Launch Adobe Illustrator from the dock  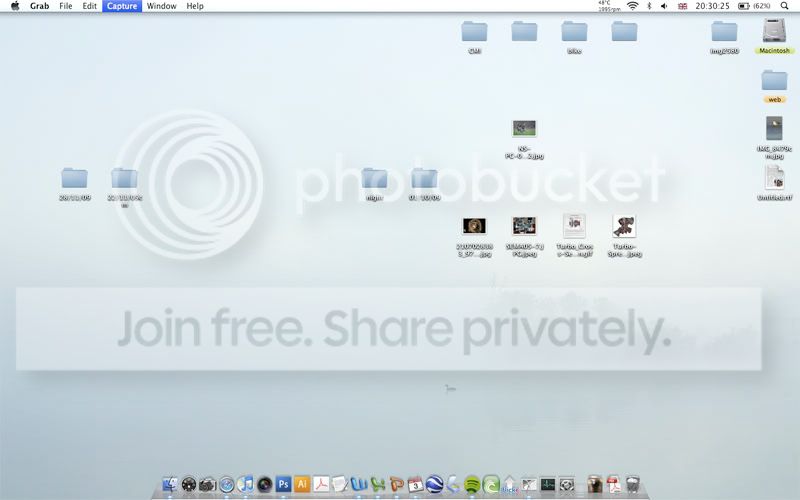pyautogui.click(x=302, y=484)
